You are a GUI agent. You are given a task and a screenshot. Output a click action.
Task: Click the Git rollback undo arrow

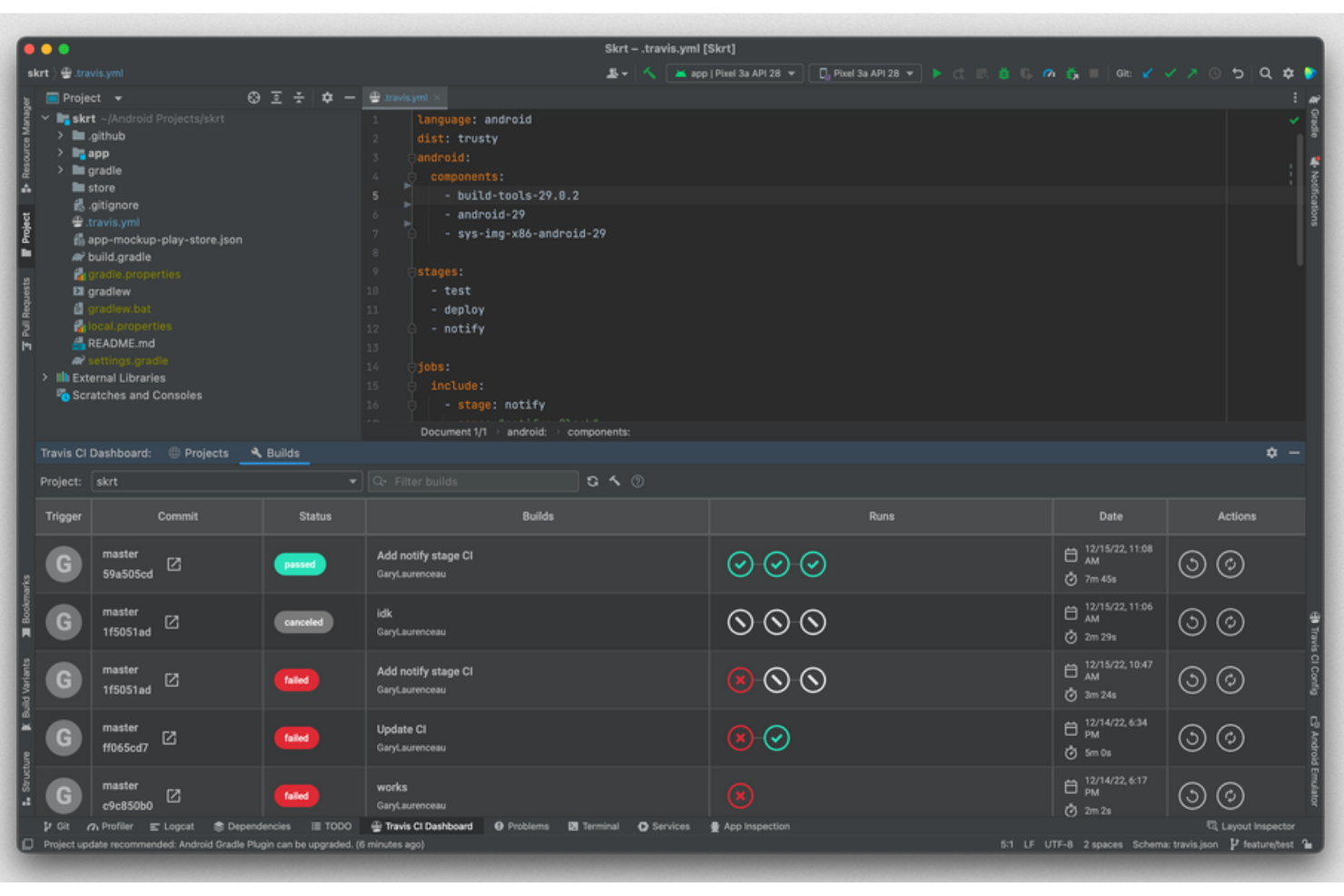coord(1238,74)
